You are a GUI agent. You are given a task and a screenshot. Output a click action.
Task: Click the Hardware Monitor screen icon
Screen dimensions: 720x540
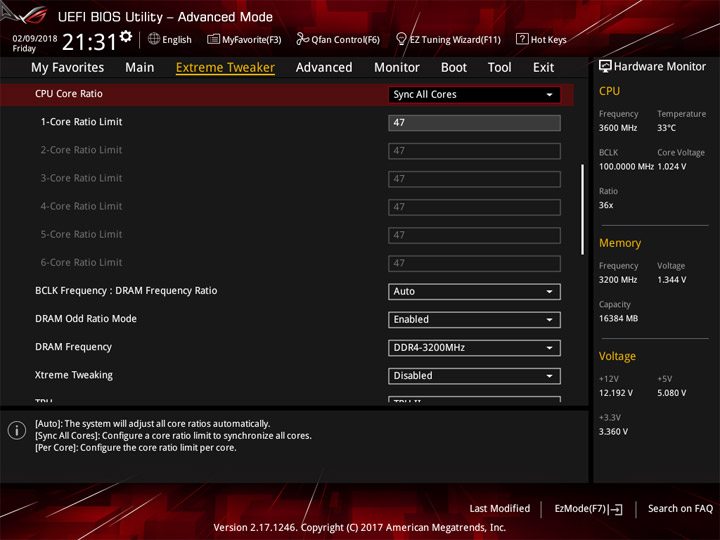click(605, 66)
